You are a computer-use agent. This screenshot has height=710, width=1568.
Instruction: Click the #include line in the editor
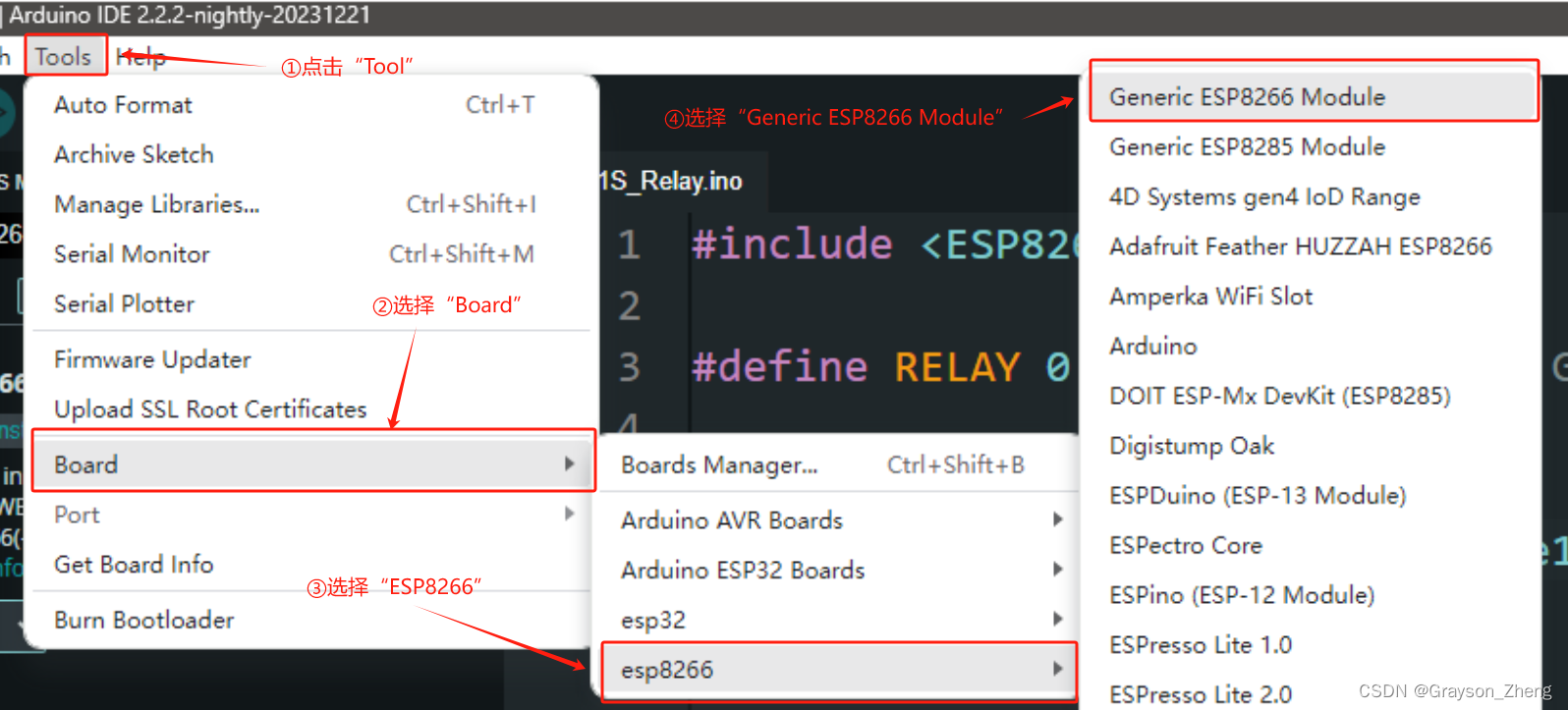coord(884,245)
